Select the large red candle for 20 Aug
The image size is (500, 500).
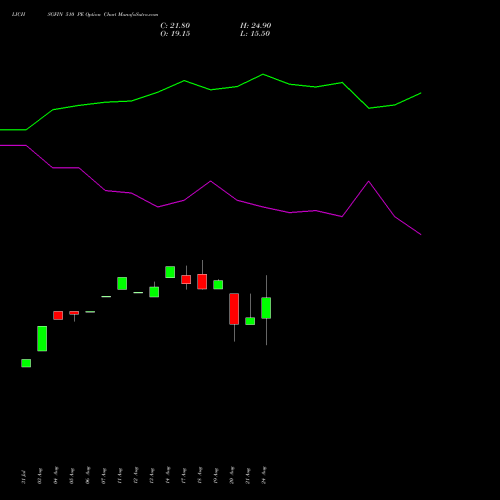click(234, 309)
